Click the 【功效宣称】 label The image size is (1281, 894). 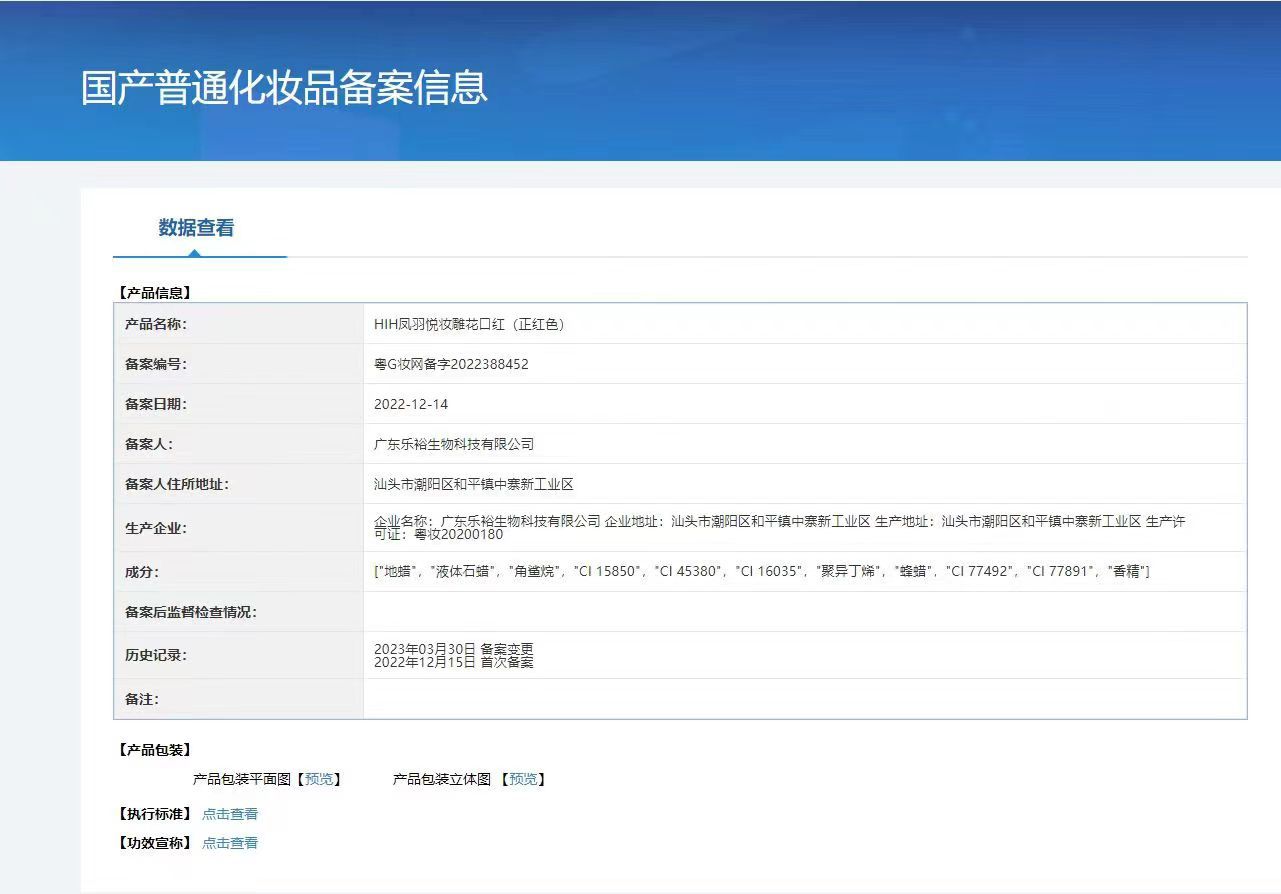[154, 843]
